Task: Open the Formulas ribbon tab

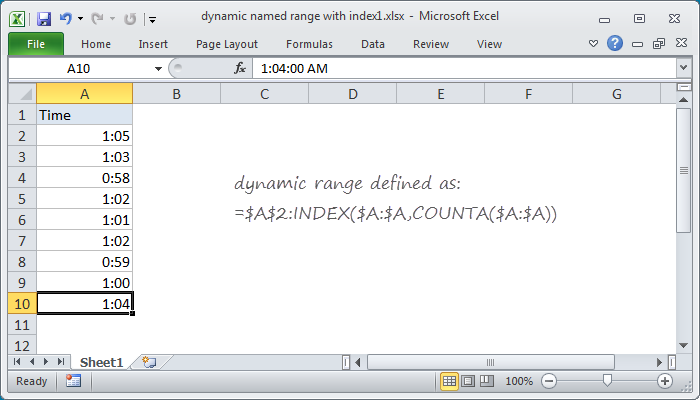Action: pos(309,44)
